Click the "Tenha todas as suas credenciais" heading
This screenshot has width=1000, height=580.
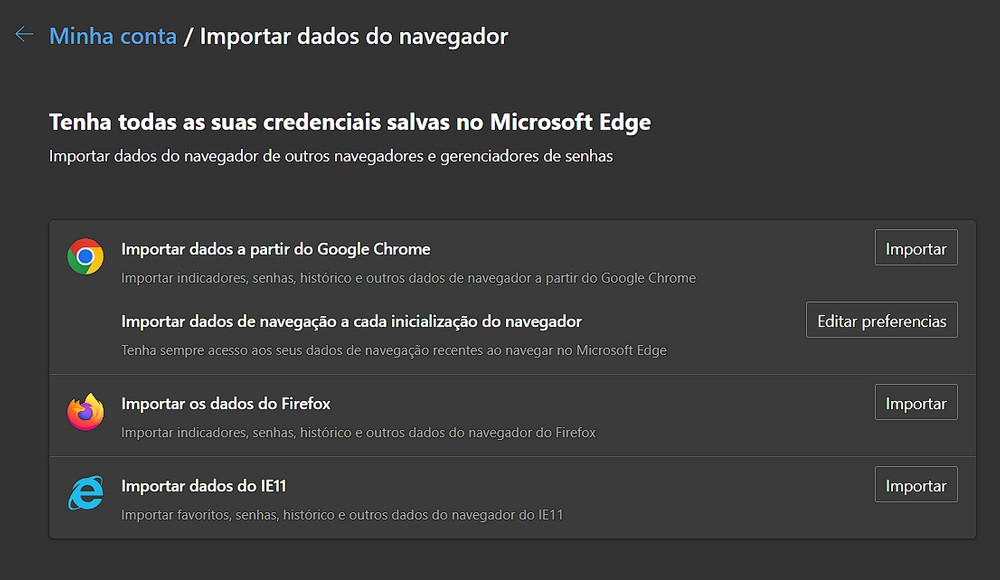click(x=350, y=122)
